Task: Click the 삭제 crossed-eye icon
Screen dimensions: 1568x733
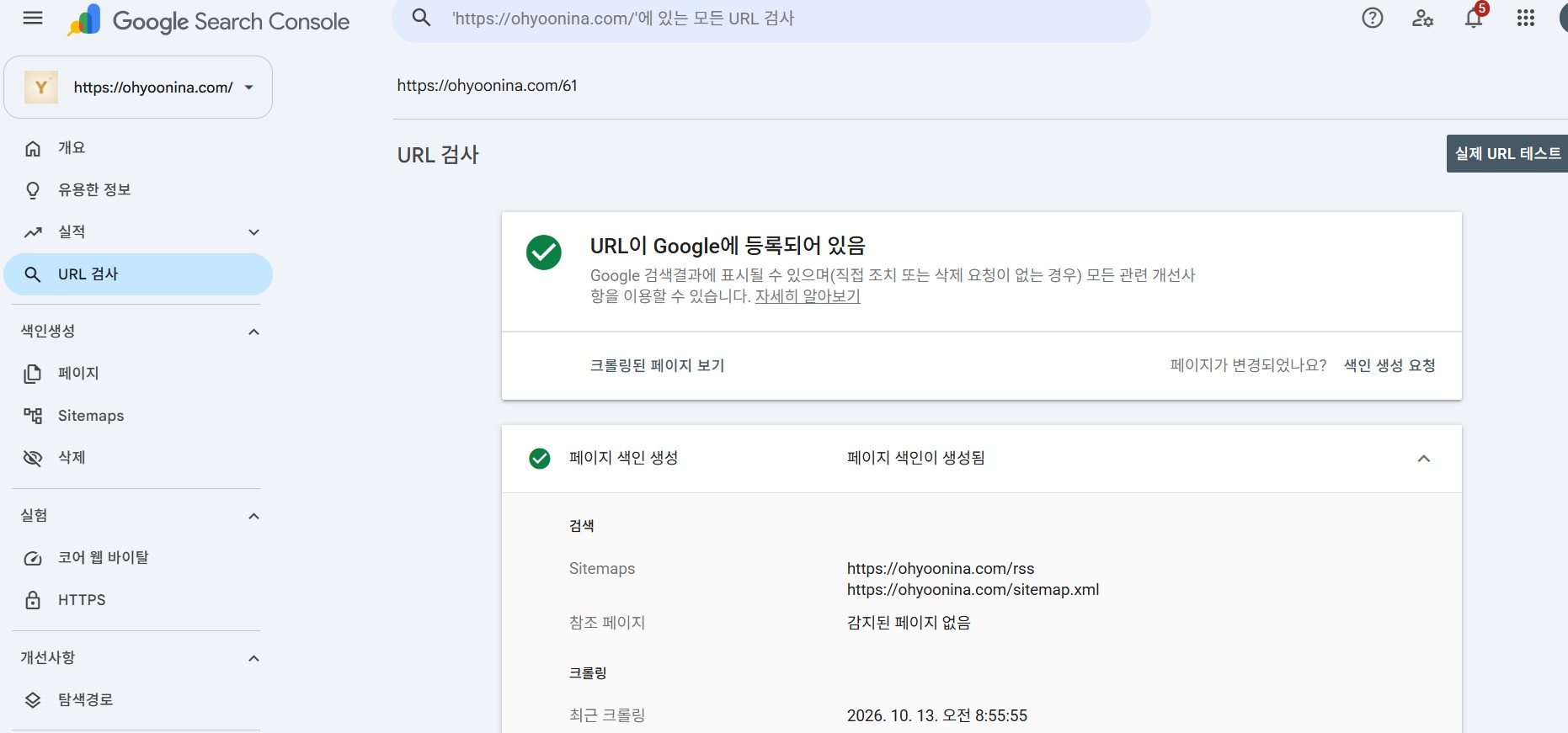Action: click(33, 458)
